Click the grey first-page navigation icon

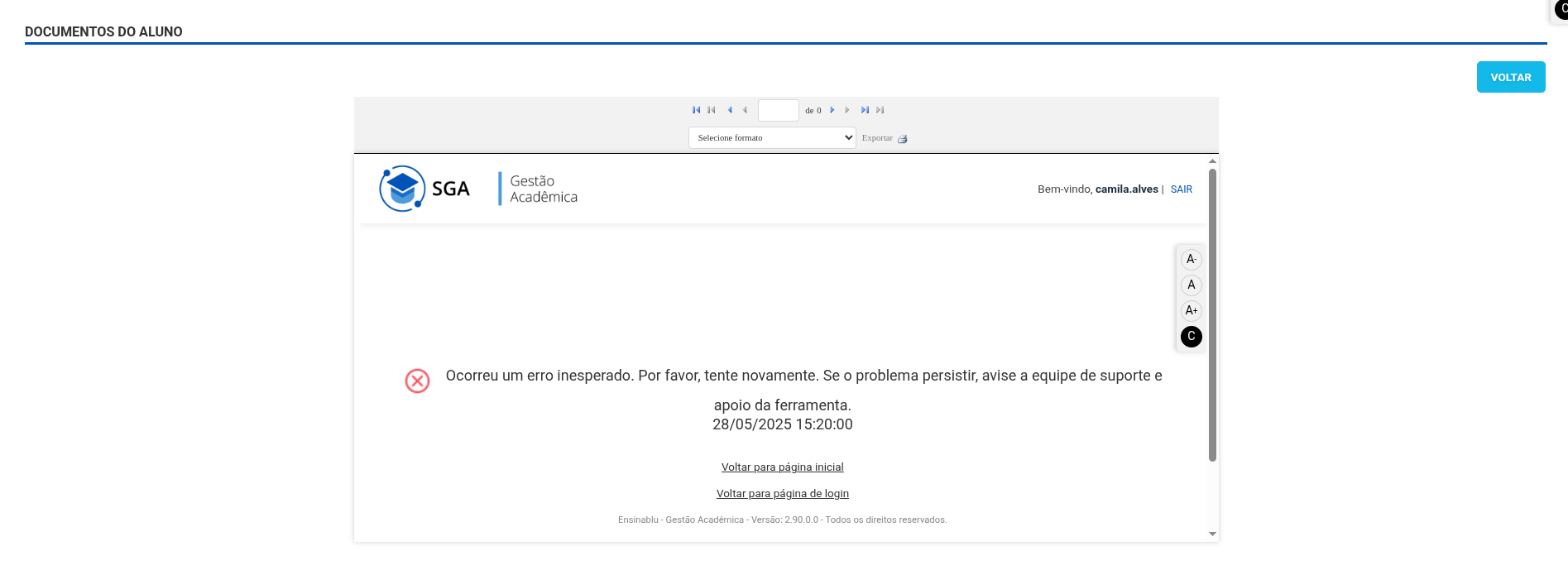click(x=712, y=110)
